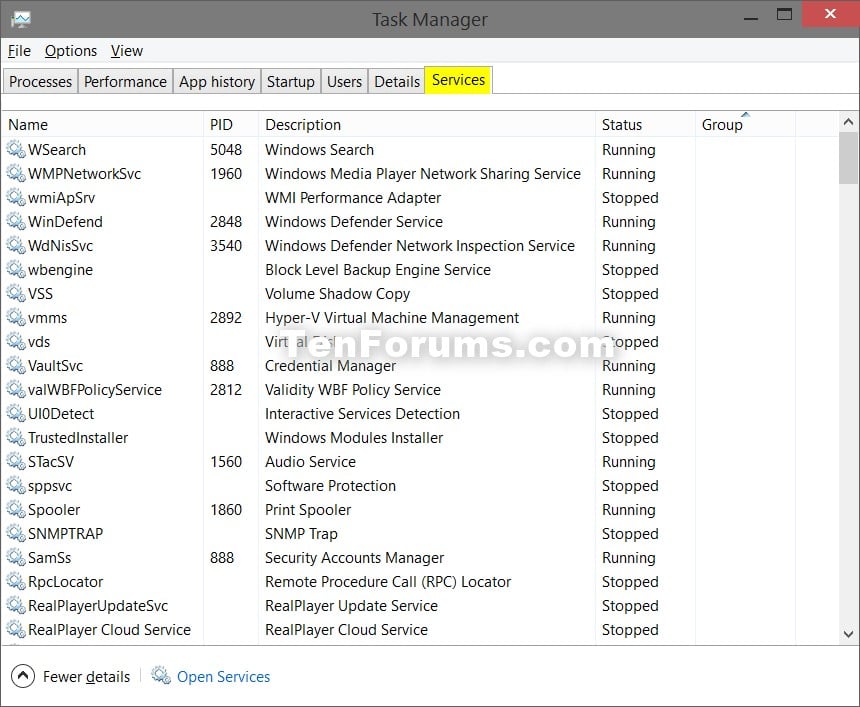Image resolution: width=860 pixels, height=707 pixels.
Task: Sort by the Group column header
Action: (745, 125)
